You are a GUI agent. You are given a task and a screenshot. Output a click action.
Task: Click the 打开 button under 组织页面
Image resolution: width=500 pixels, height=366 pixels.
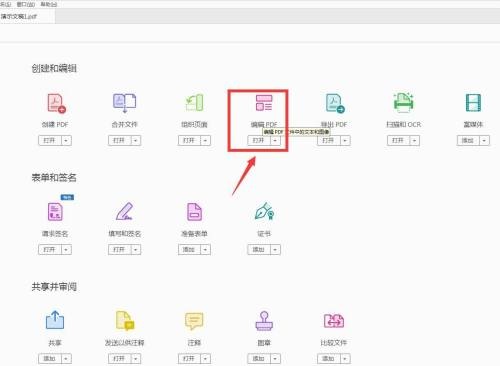coord(190,140)
